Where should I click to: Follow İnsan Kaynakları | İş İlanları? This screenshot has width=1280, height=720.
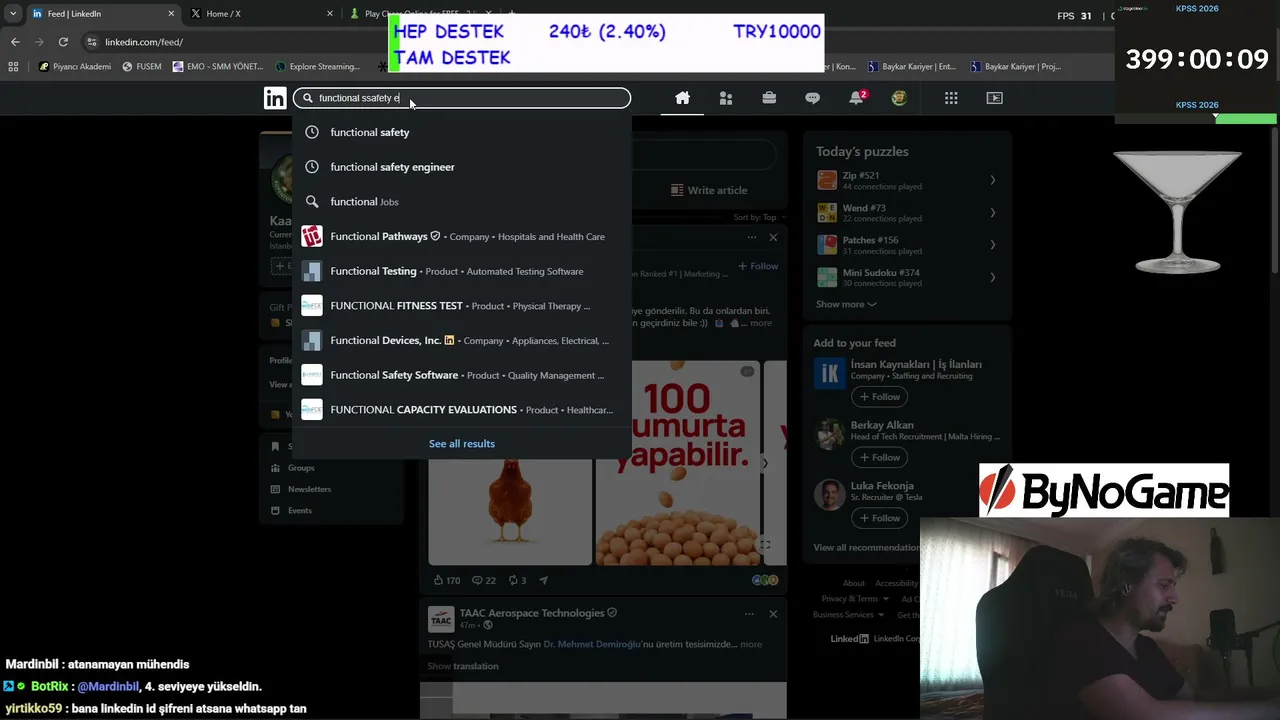tap(879, 397)
